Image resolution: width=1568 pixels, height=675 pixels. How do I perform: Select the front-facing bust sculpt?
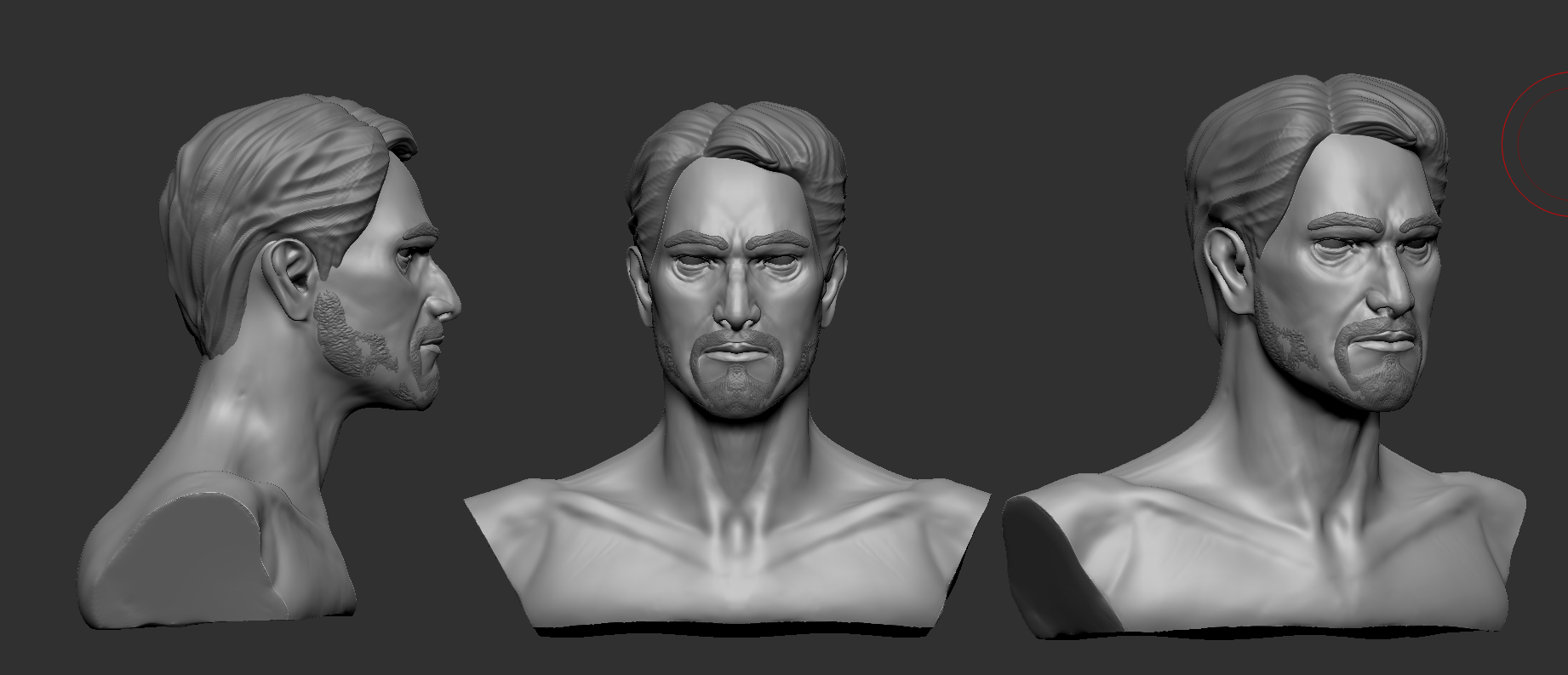click(729, 370)
